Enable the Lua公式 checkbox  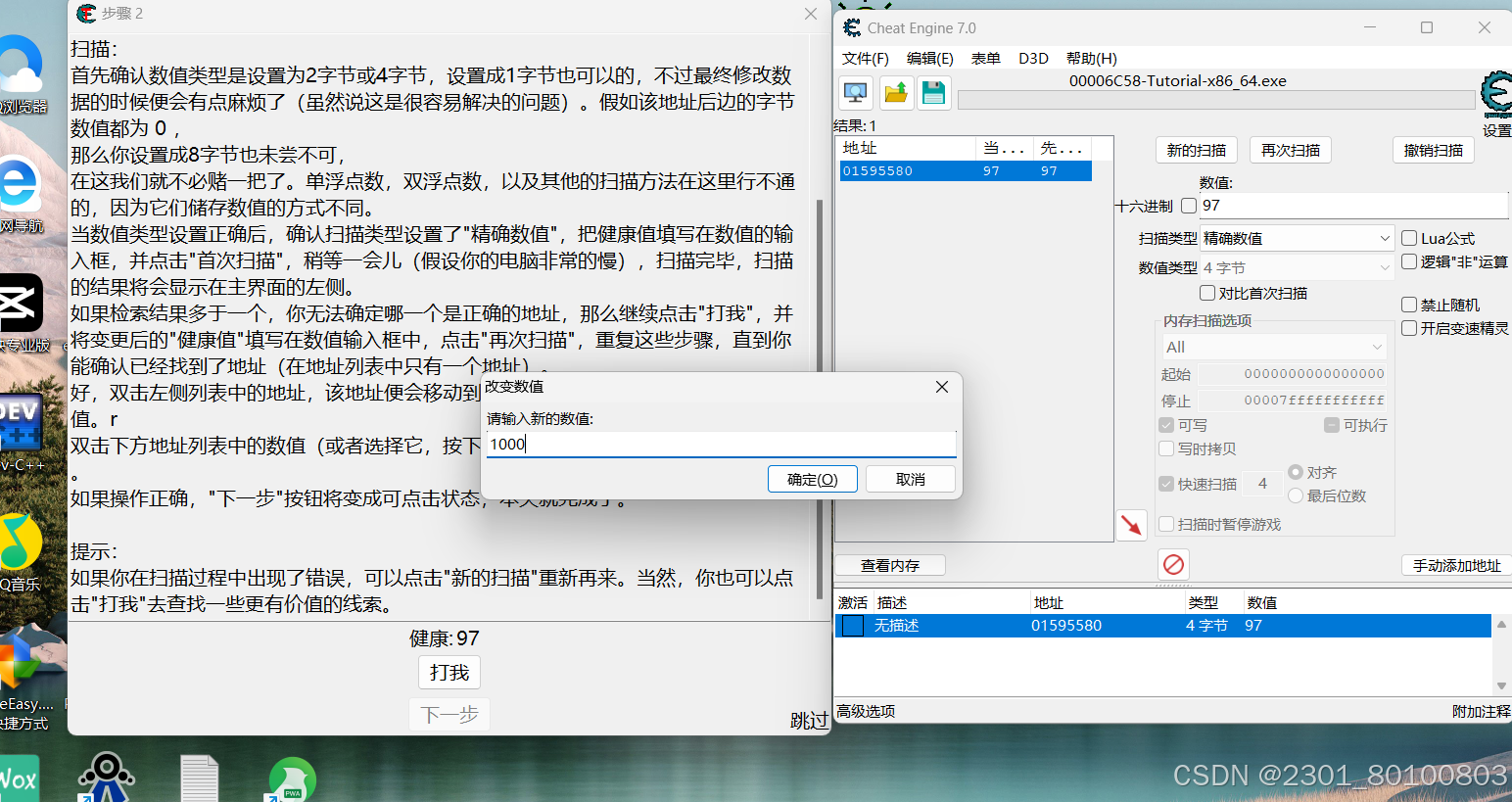click(x=1409, y=238)
